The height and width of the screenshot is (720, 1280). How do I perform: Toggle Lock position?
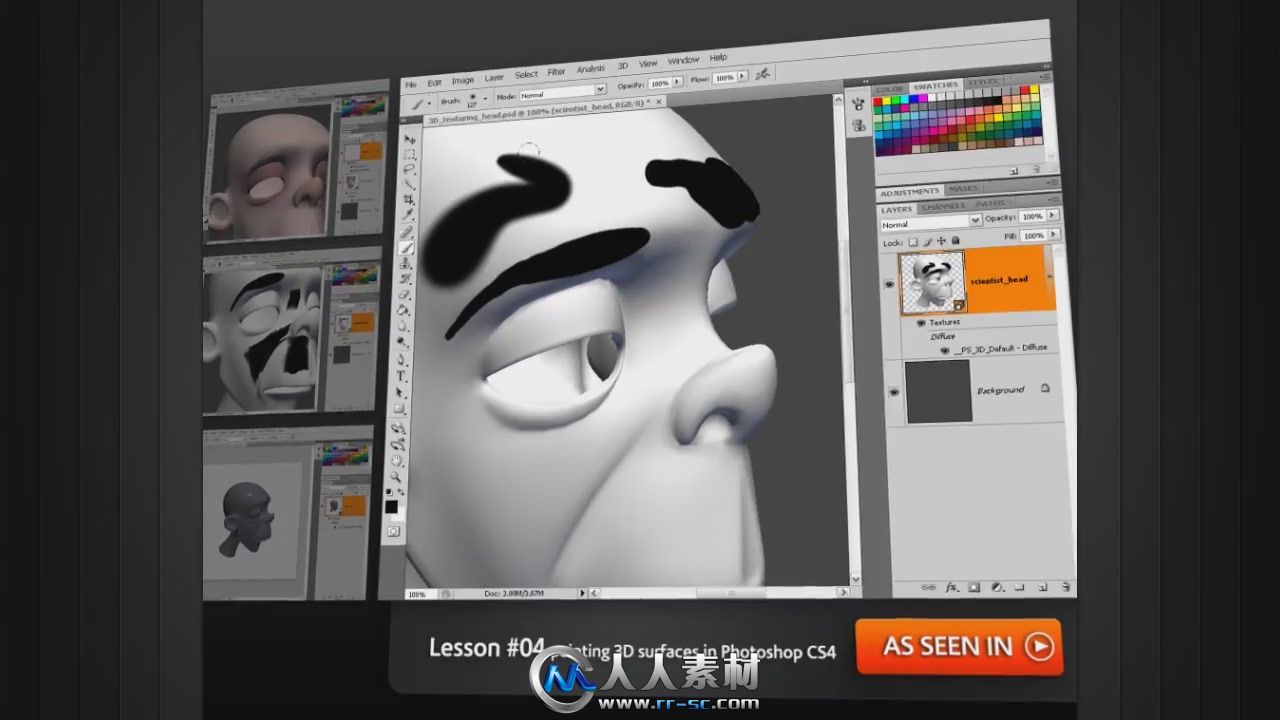click(x=941, y=241)
